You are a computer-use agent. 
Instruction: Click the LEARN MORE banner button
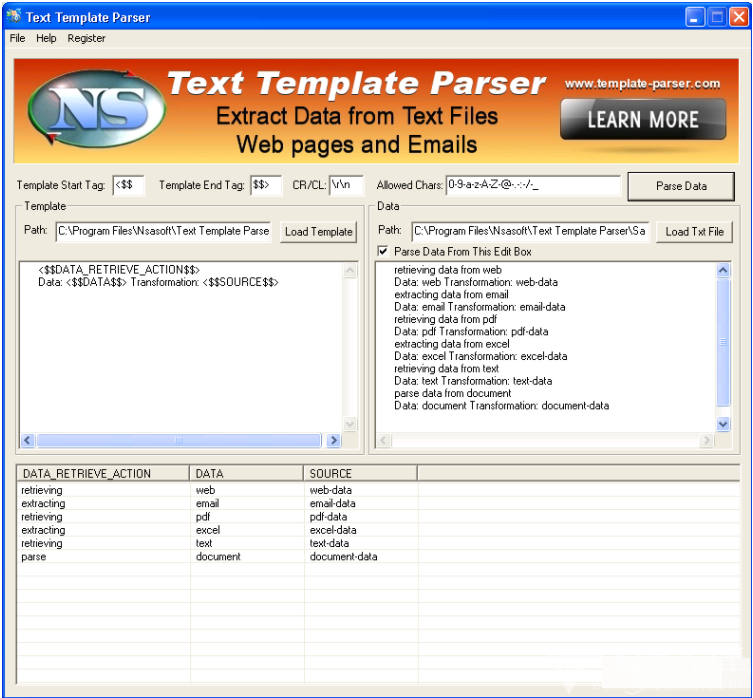pos(642,120)
